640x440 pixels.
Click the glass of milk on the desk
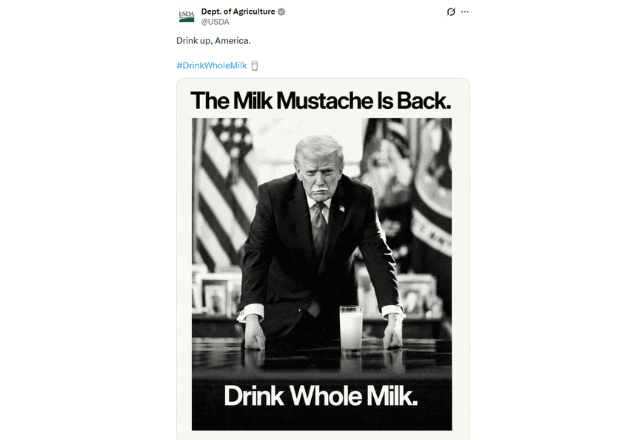(x=351, y=329)
